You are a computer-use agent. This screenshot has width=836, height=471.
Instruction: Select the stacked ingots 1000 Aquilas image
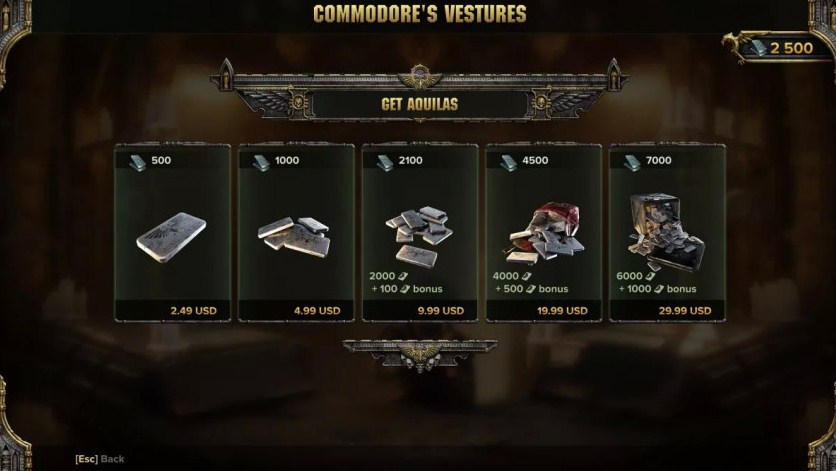(294, 236)
